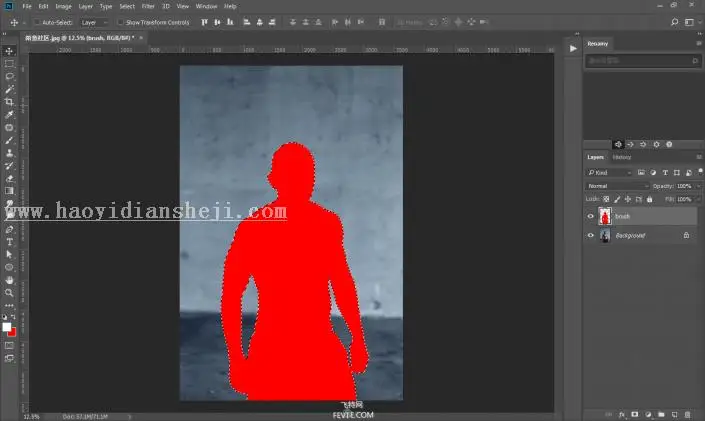Toggle Lock transparent pixels
Image resolution: width=705 pixels, height=421 pixels.
(606, 199)
